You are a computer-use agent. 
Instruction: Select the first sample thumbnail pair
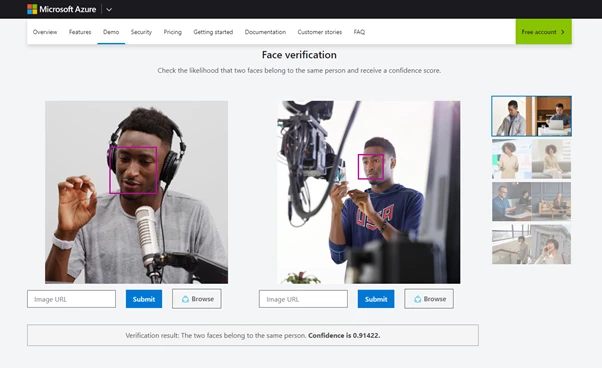coord(531,116)
